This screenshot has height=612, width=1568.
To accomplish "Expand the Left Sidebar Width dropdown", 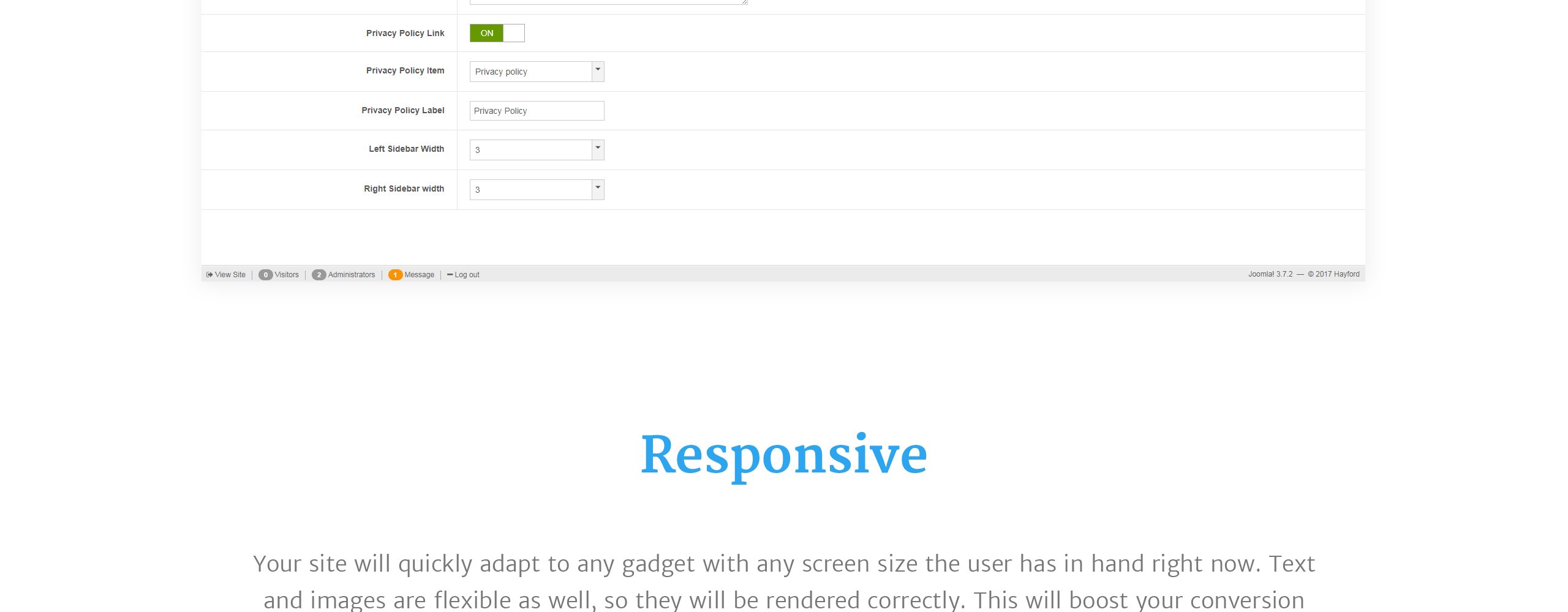I will coord(537,150).
